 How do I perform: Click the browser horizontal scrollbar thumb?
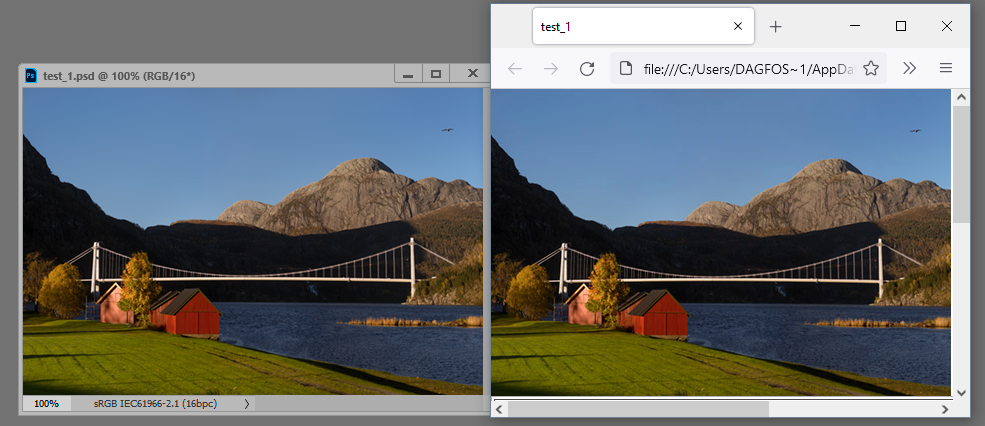tap(638, 409)
